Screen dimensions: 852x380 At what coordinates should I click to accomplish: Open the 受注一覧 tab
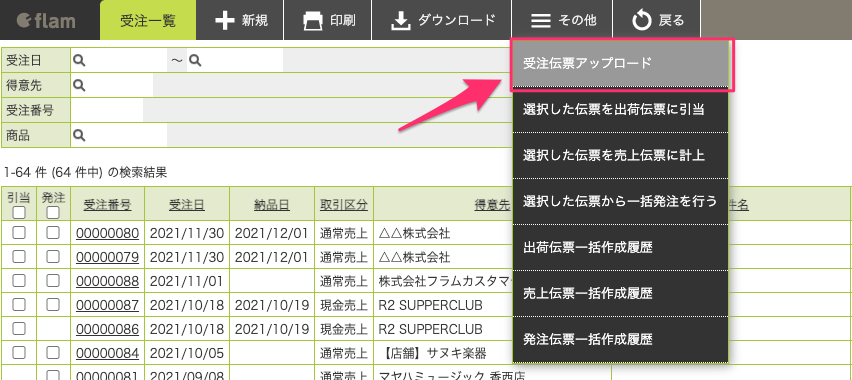coord(148,20)
